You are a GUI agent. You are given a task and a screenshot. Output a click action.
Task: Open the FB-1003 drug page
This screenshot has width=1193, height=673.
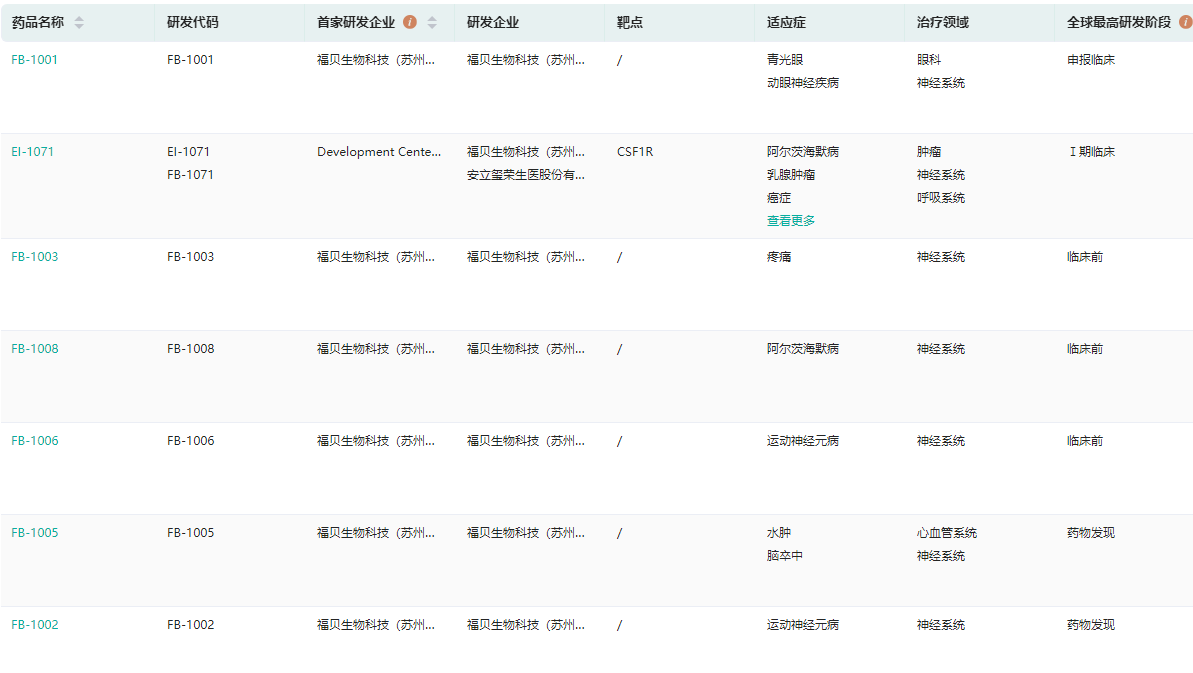pos(35,257)
